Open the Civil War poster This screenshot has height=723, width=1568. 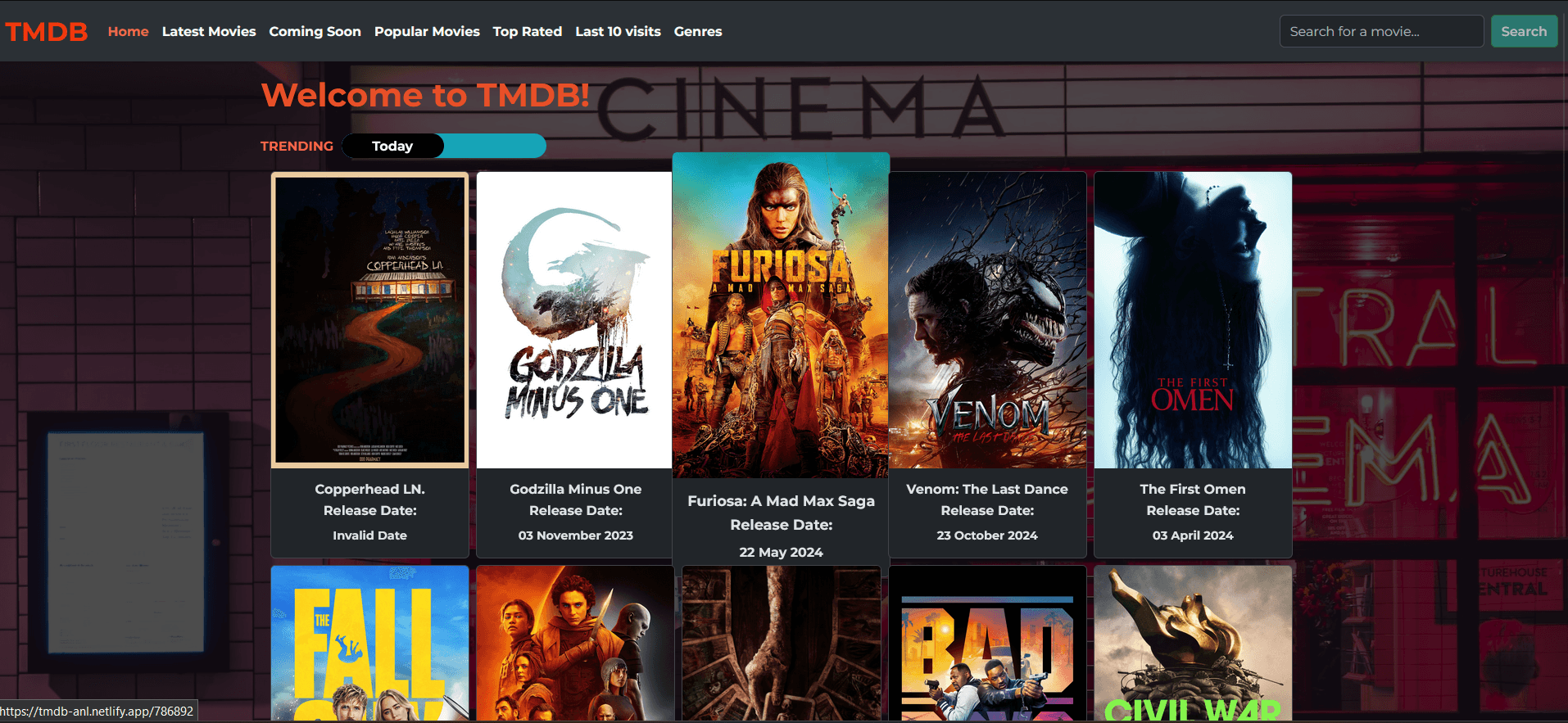[1193, 644]
